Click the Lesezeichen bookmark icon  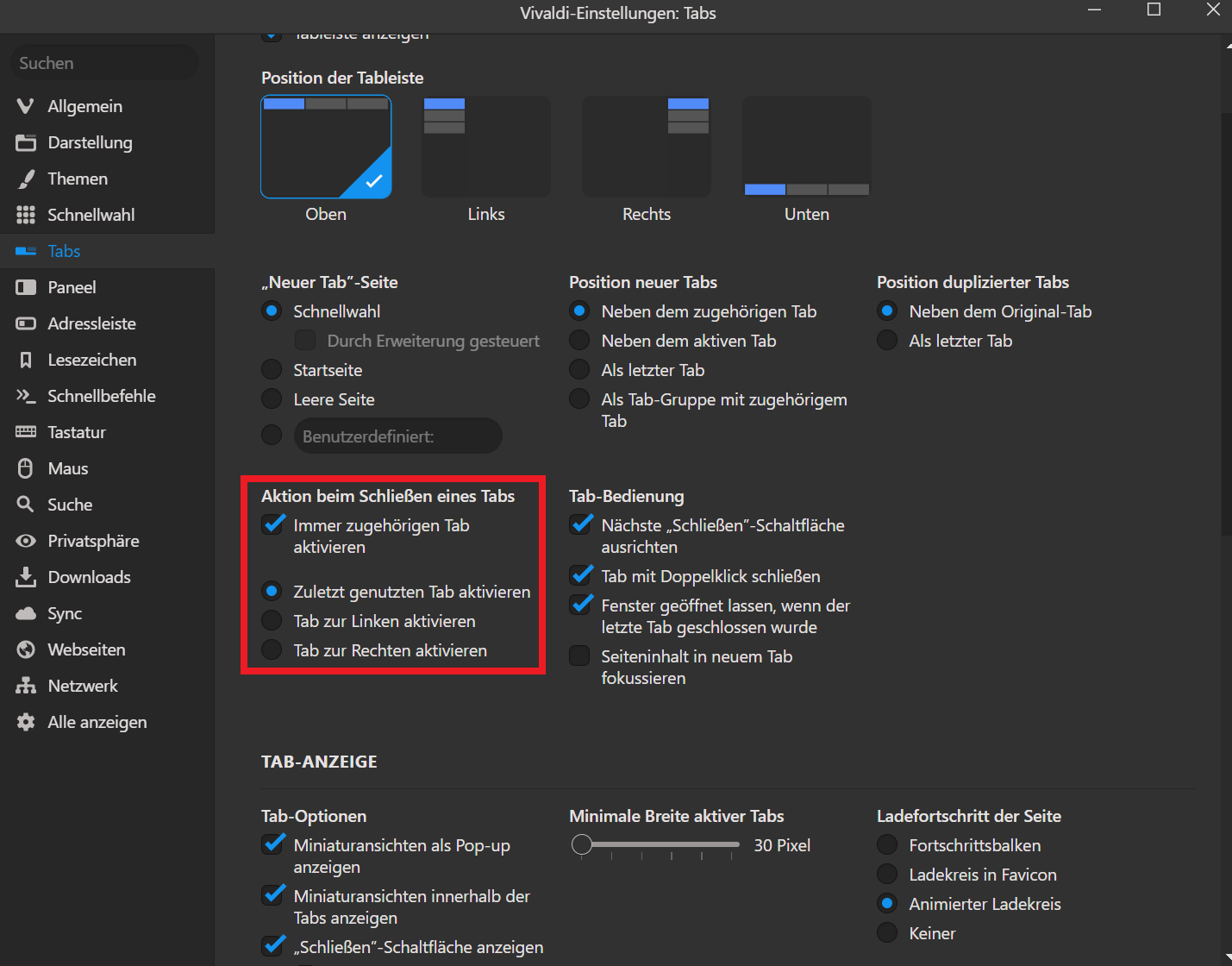(26, 360)
